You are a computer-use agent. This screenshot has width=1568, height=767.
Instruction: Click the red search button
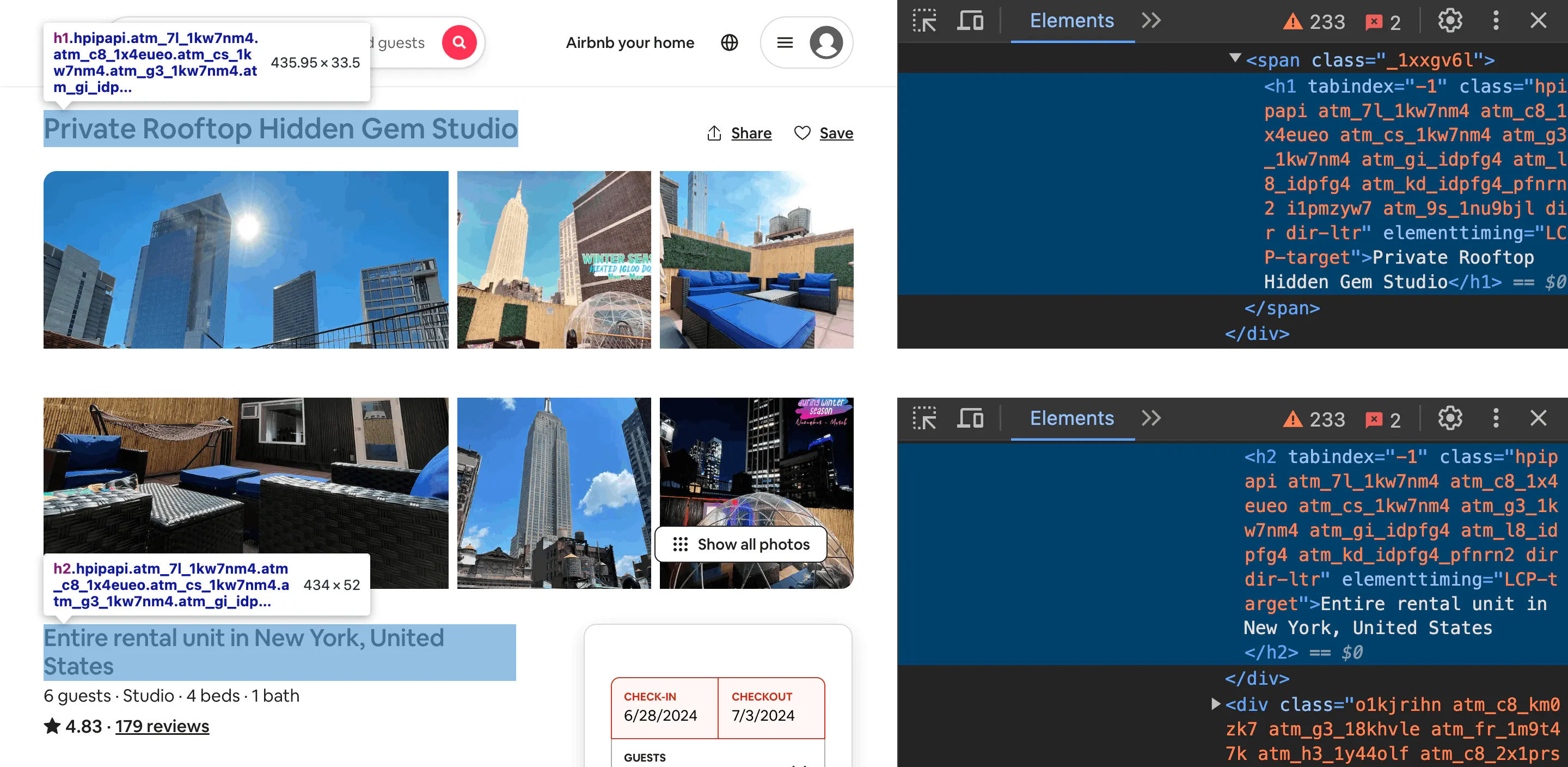pyautogui.click(x=460, y=42)
